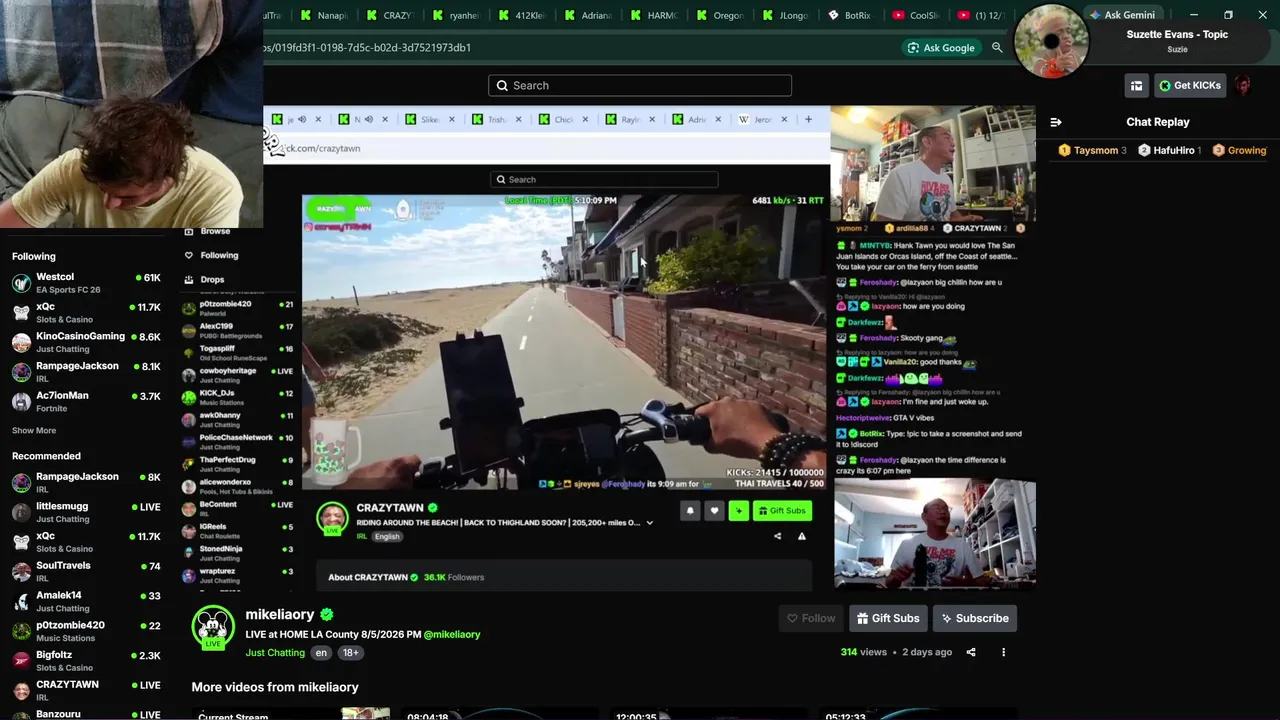Viewport: 1280px width, 720px height.
Task: Follow the mikeliaory channel
Action: 811,619
